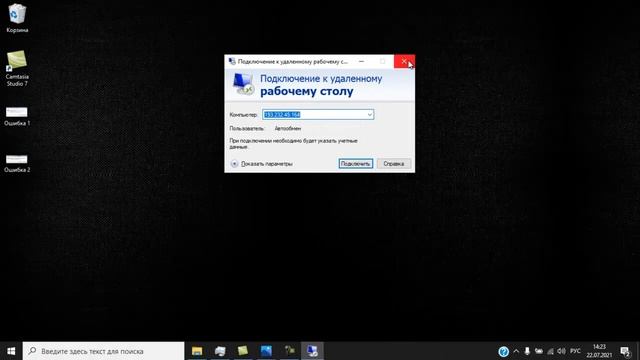Open the notification center icon
The width and height of the screenshot is (640, 360).
coord(624,351)
